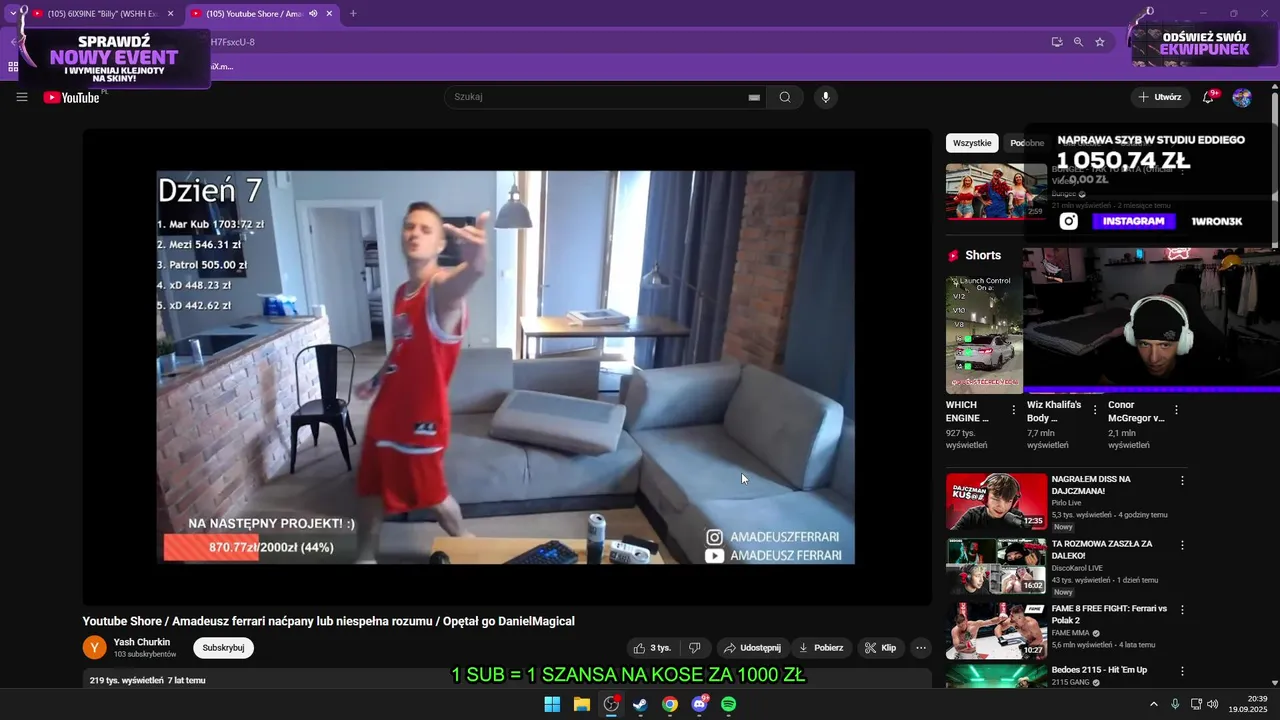Click the cast/install icon in address bar
Image resolution: width=1280 pixels, height=720 pixels.
tap(1057, 42)
